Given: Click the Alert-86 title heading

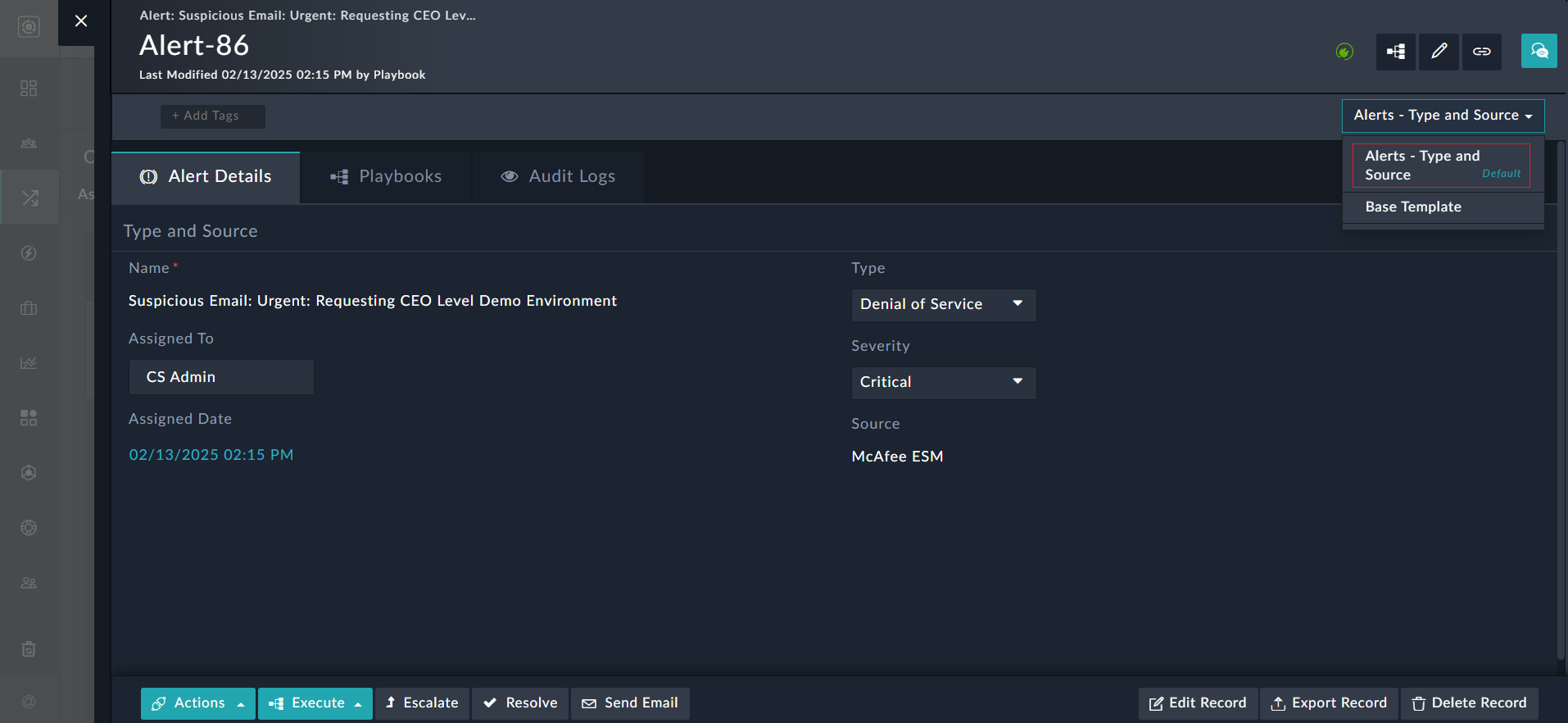Looking at the screenshot, I should coord(194,46).
